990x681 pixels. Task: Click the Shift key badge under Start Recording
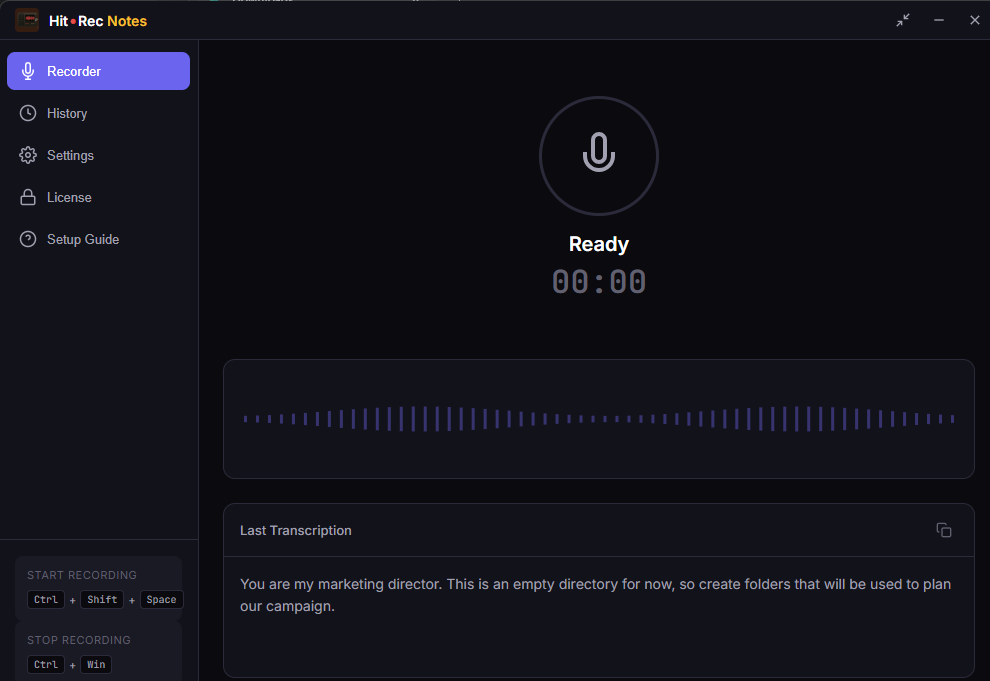pyautogui.click(x=102, y=600)
